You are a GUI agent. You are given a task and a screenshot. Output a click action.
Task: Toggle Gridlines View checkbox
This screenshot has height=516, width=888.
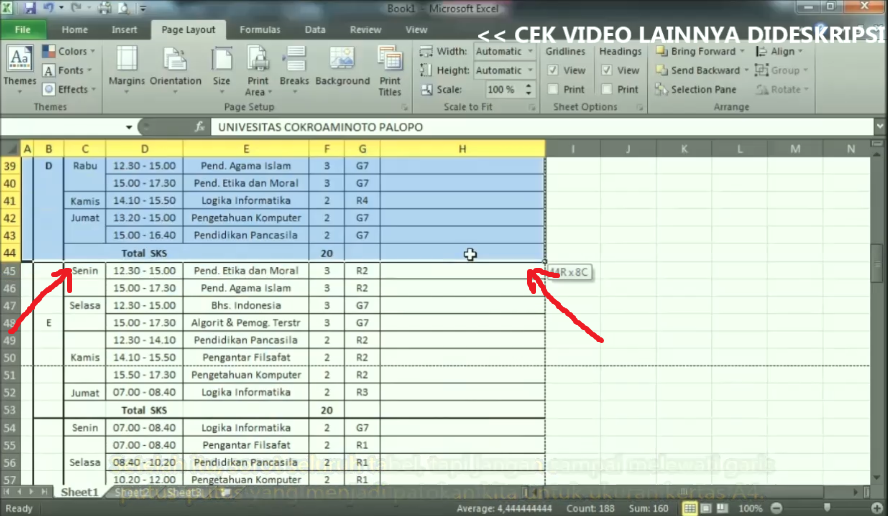tap(553, 70)
